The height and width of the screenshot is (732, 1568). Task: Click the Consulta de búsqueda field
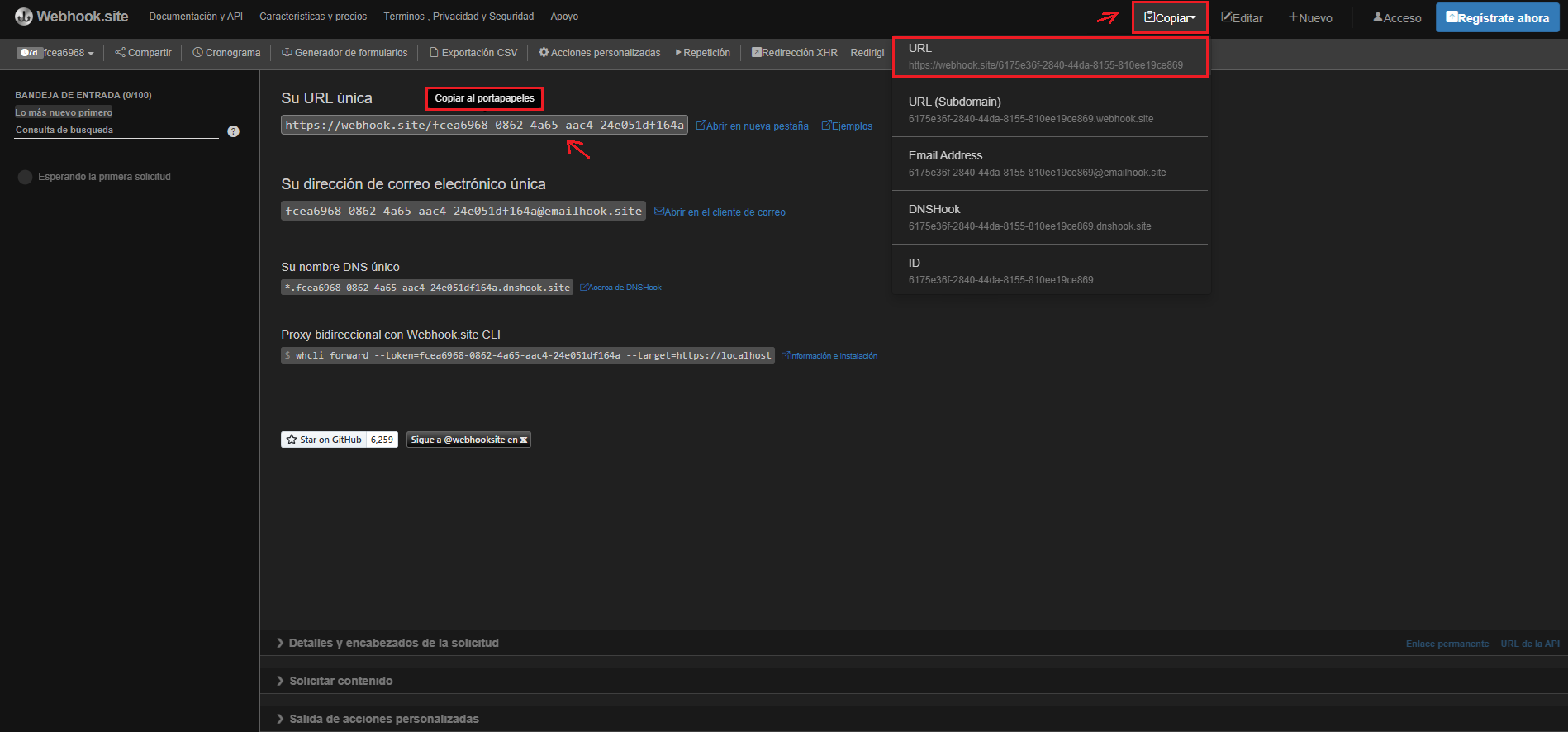pyautogui.click(x=116, y=131)
